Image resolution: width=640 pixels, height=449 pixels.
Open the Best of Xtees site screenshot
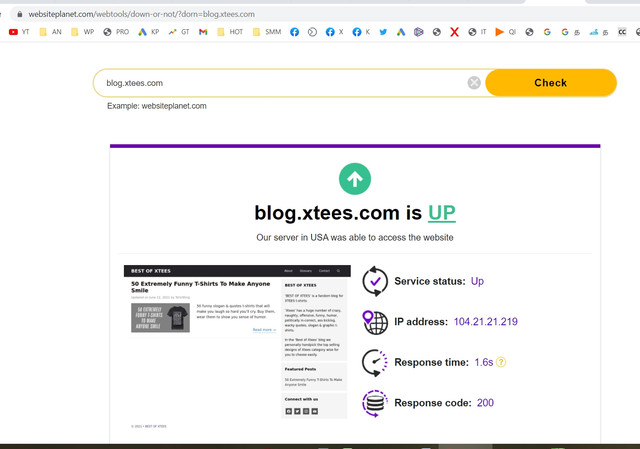coord(237,347)
